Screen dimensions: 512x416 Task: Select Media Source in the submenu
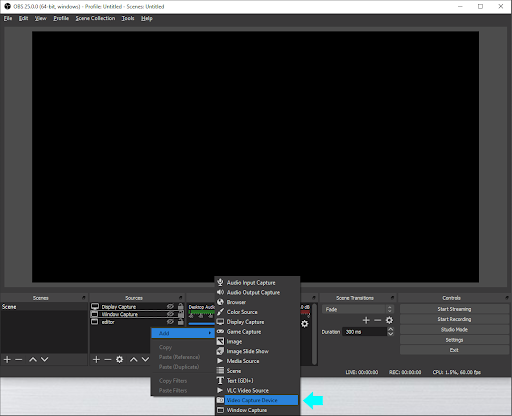(x=257, y=361)
